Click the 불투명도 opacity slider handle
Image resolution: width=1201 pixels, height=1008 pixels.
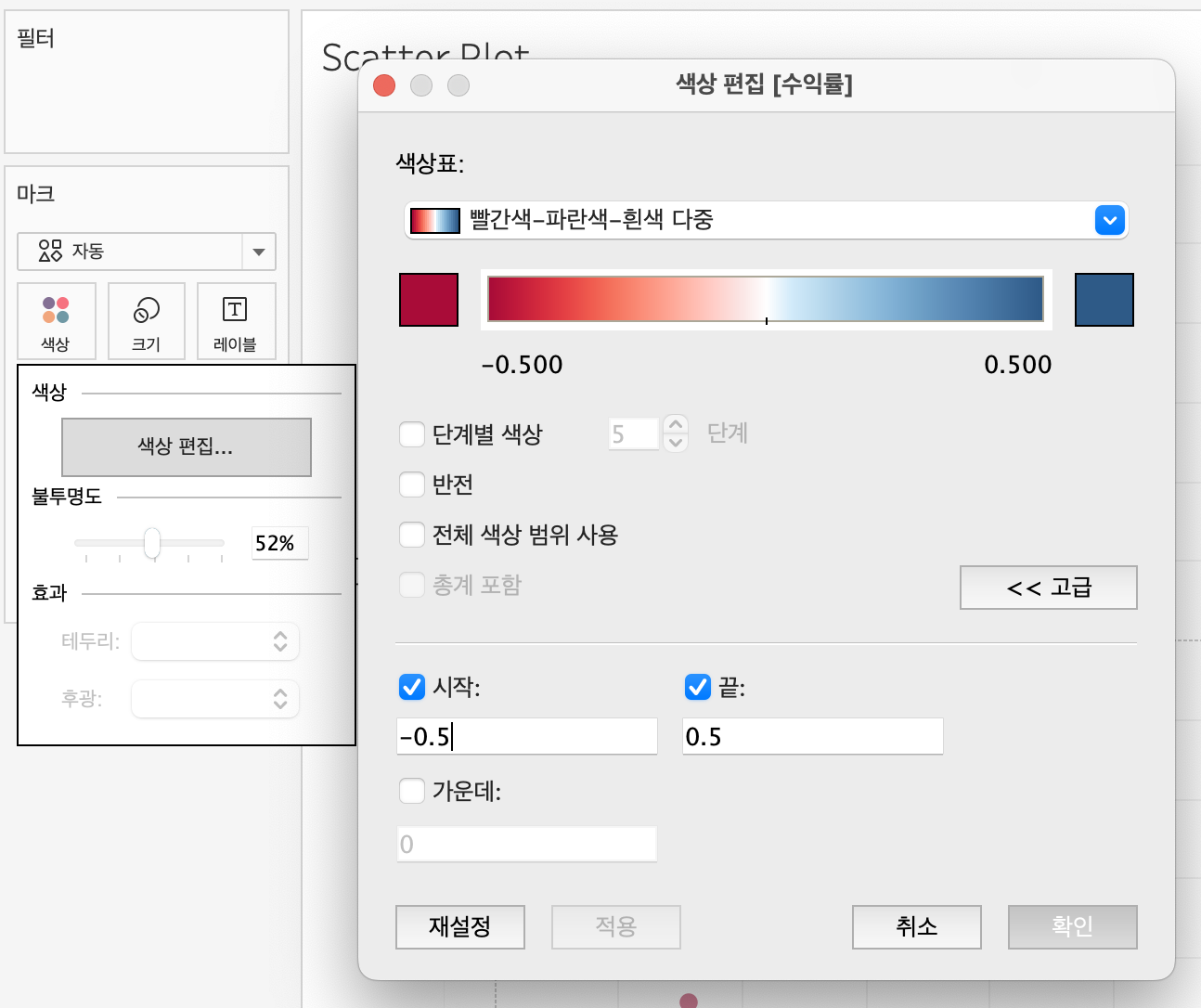(152, 543)
